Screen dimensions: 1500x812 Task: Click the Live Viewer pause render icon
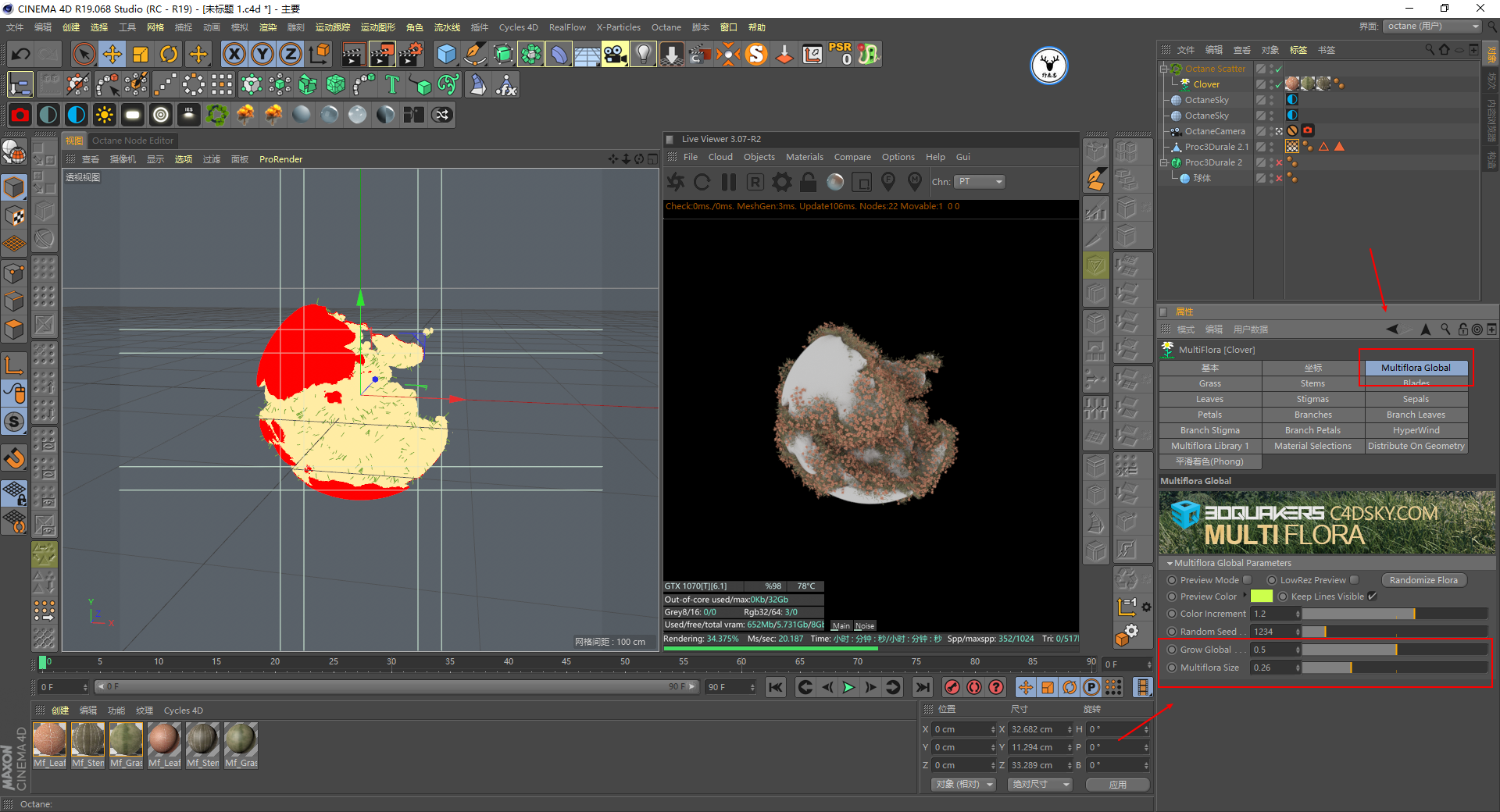729,182
